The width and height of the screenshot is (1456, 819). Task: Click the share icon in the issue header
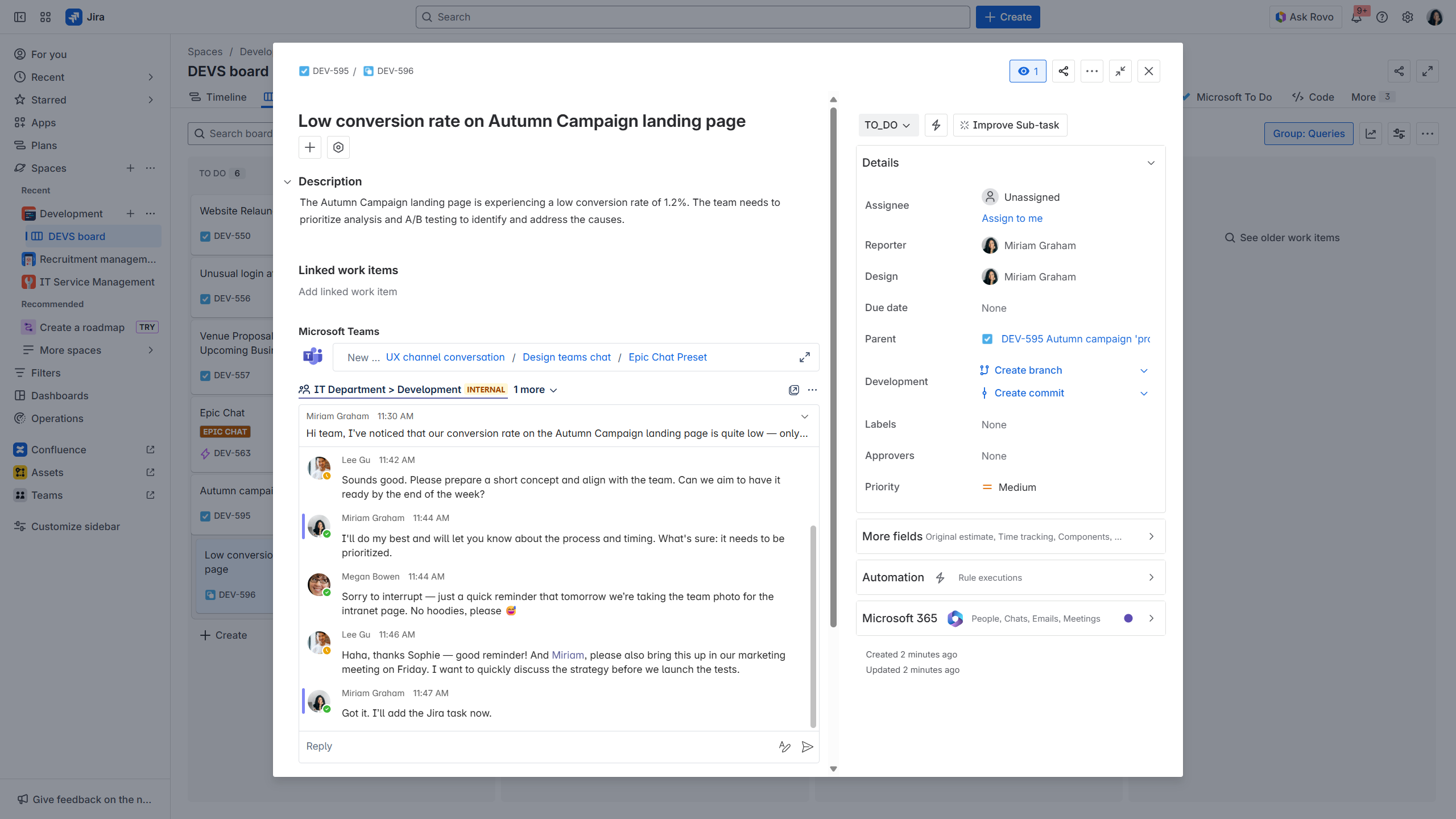click(1063, 71)
